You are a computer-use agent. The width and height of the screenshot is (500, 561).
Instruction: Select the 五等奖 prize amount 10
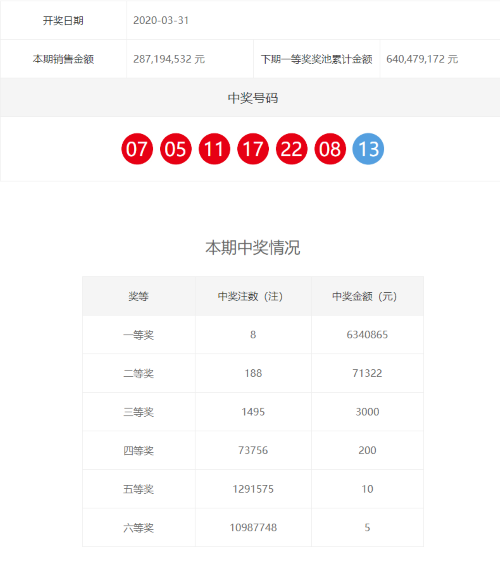click(367, 489)
